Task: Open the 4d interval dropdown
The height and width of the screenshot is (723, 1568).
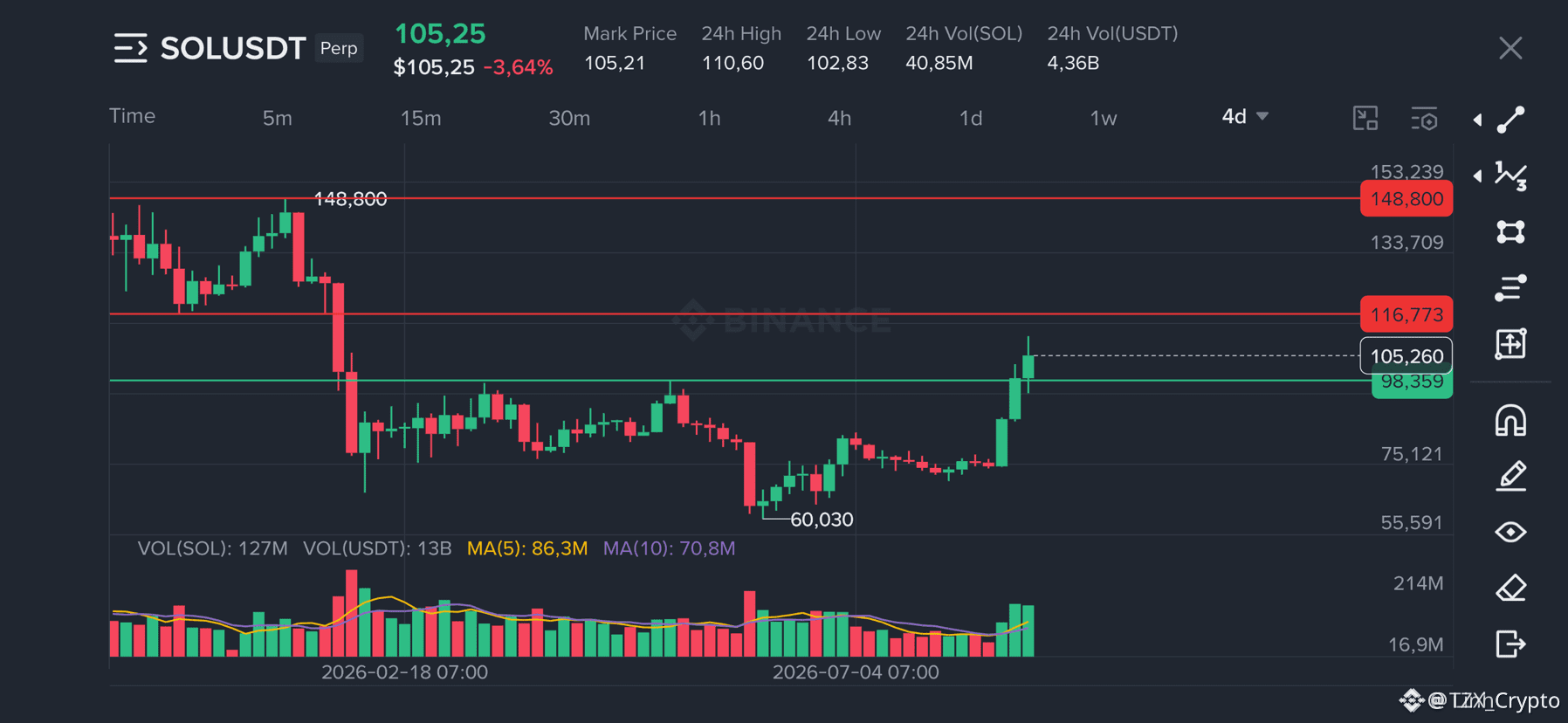Action: (x=1245, y=117)
